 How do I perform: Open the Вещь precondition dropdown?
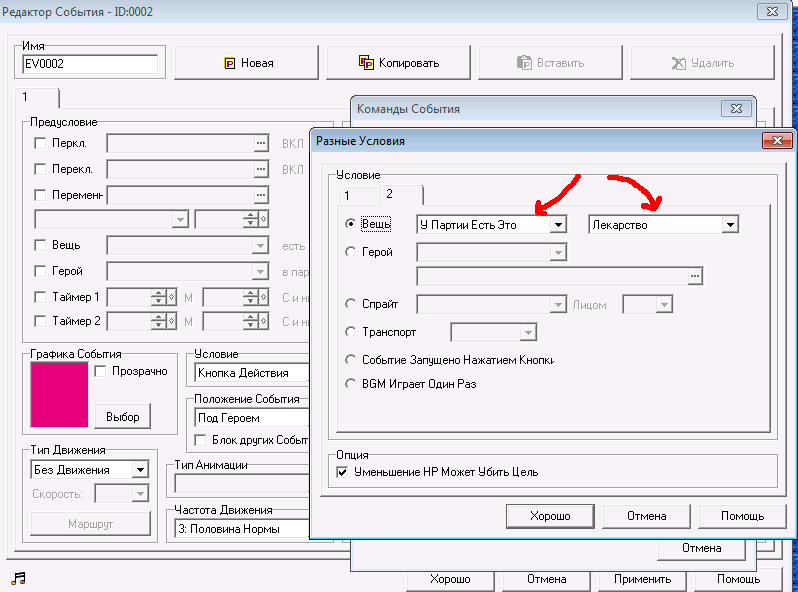187,245
